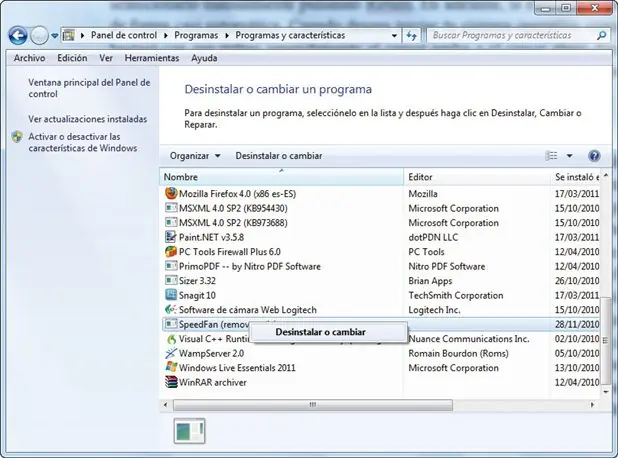Image resolution: width=618 pixels, height=458 pixels.
Task: Click the MSXML 4.0 SP2 (KB973688) icon
Action: pos(171,222)
